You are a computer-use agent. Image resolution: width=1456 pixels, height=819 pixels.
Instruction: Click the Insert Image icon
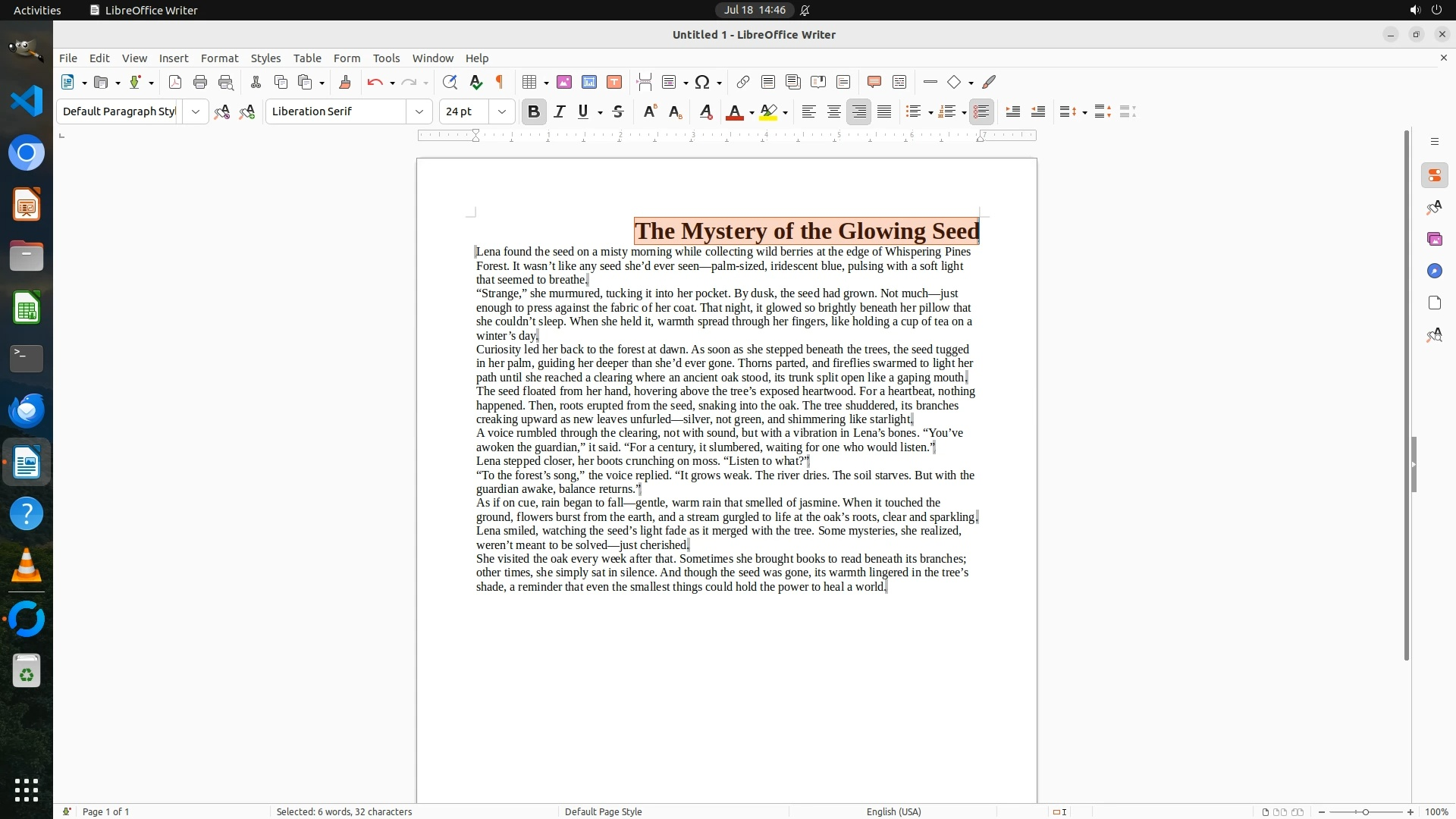564,82
